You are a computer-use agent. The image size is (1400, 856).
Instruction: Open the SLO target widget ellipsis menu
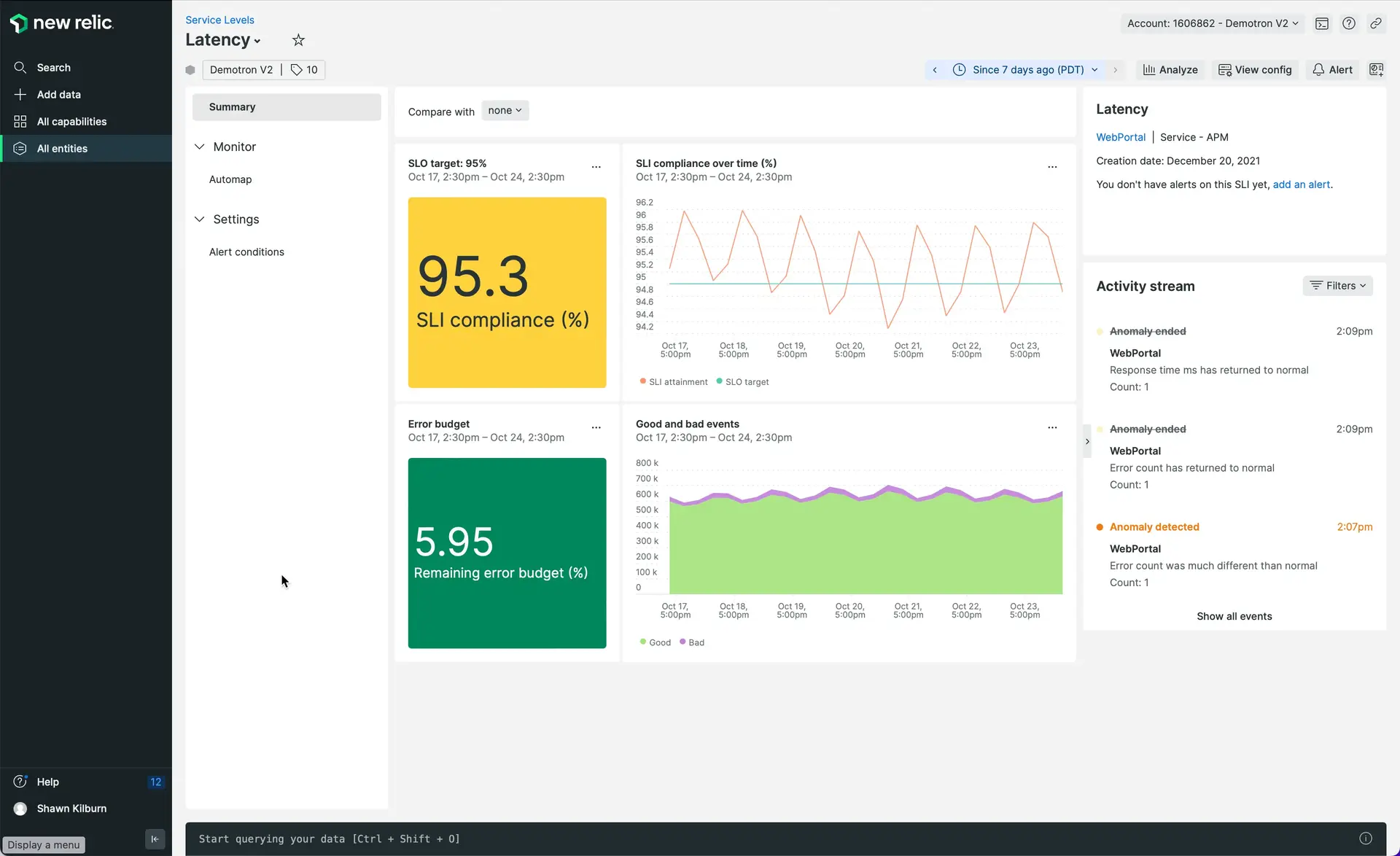(596, 167)
